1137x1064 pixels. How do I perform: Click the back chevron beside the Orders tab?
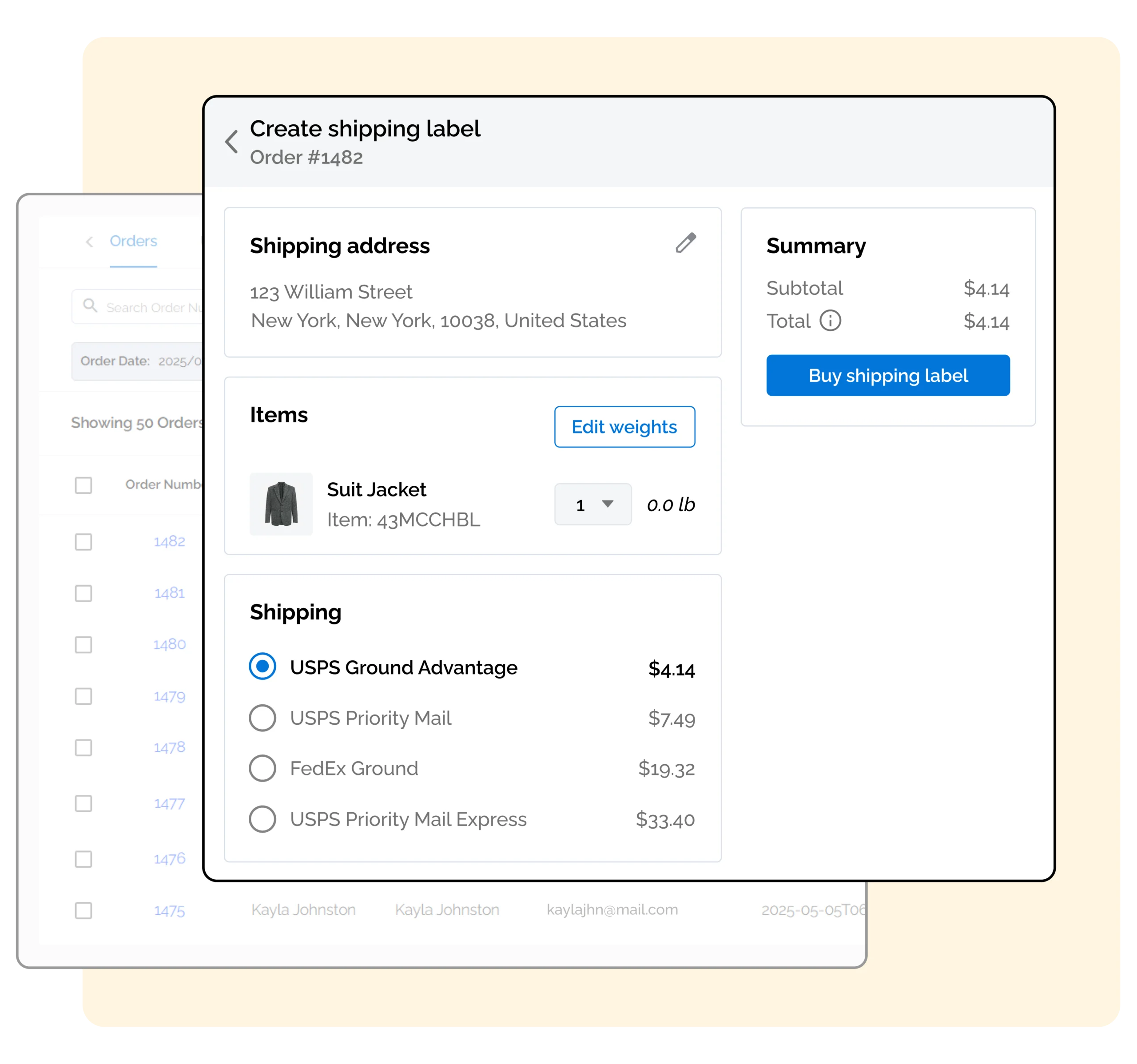[89, 242]
